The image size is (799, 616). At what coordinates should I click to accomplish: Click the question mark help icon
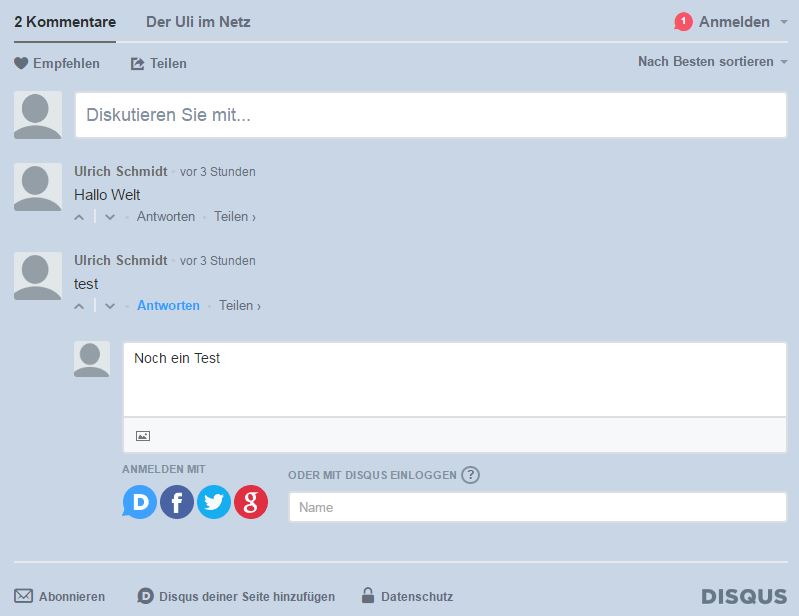(x=470, y=475)
